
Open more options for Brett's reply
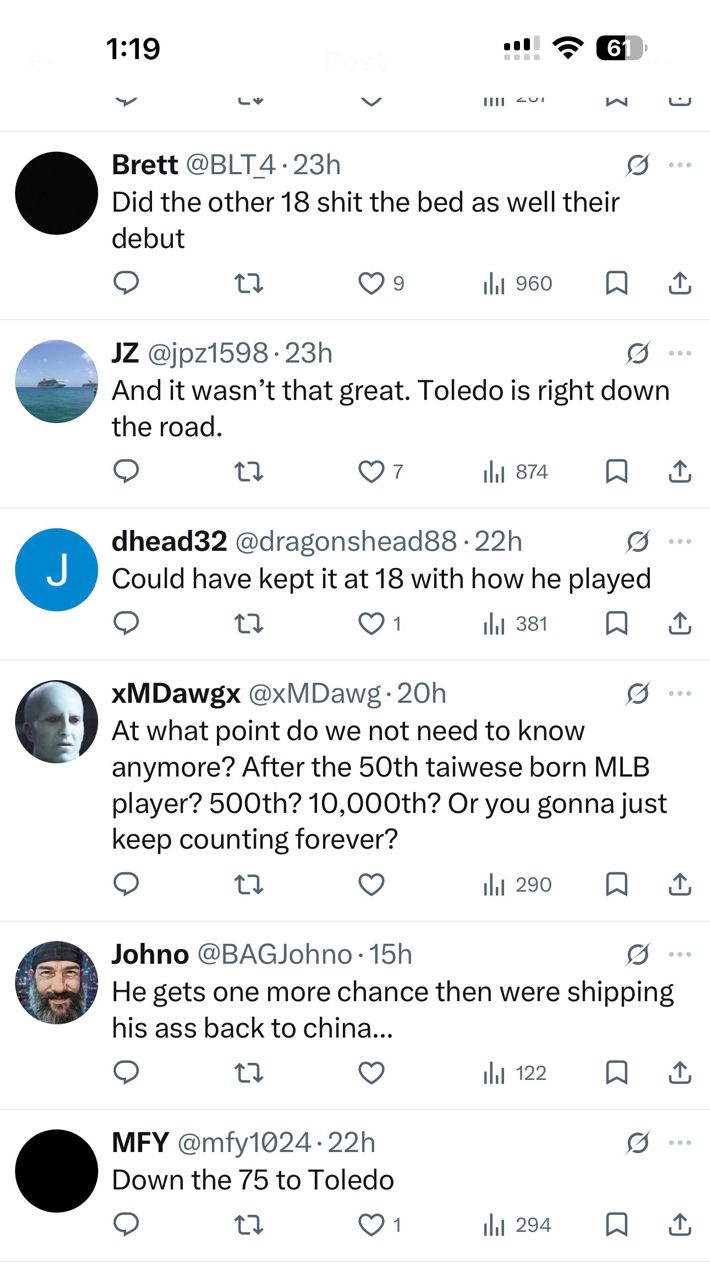680,164
